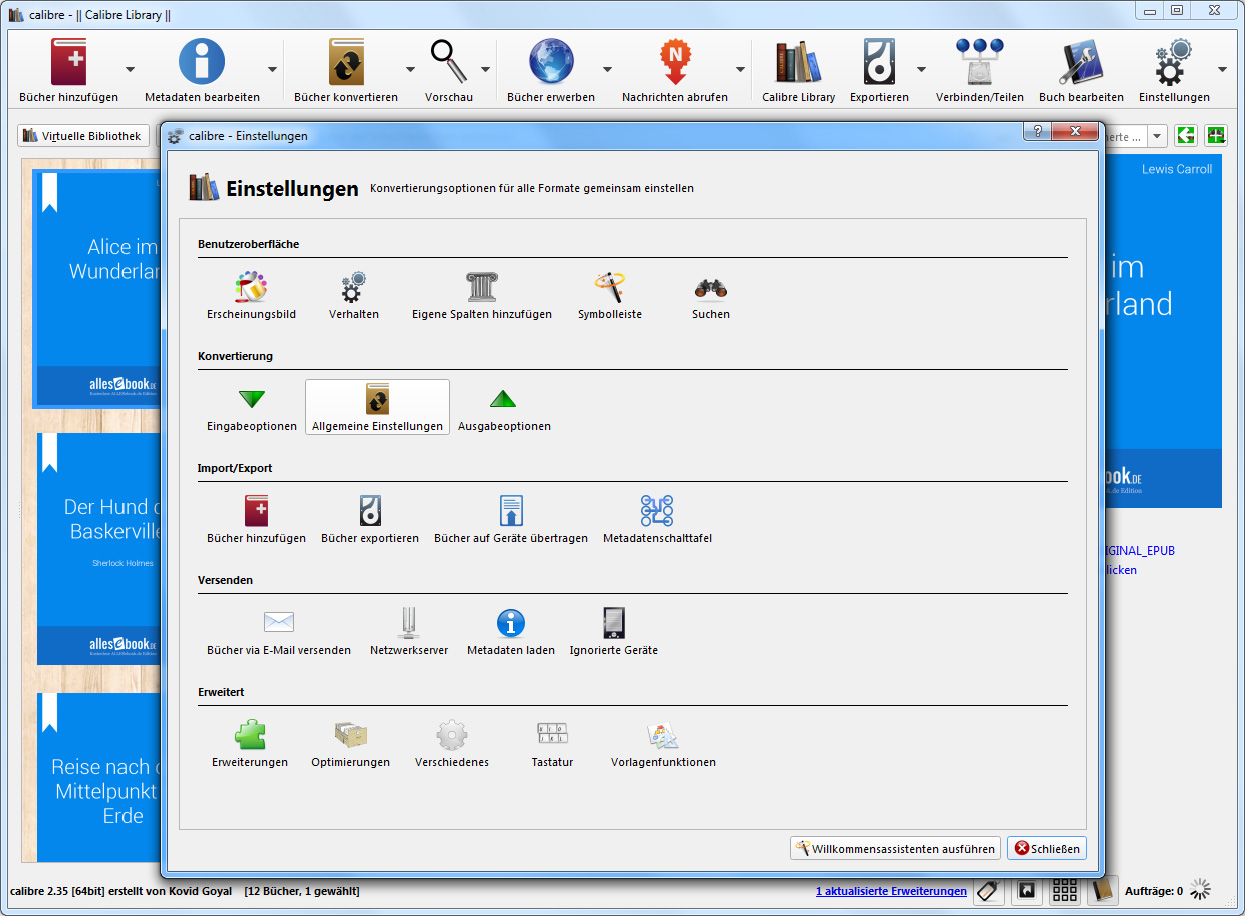Open the search box dropdown arrow
The width and height of the screenshot is (1245, 916).
click(x=1157, y=136)
